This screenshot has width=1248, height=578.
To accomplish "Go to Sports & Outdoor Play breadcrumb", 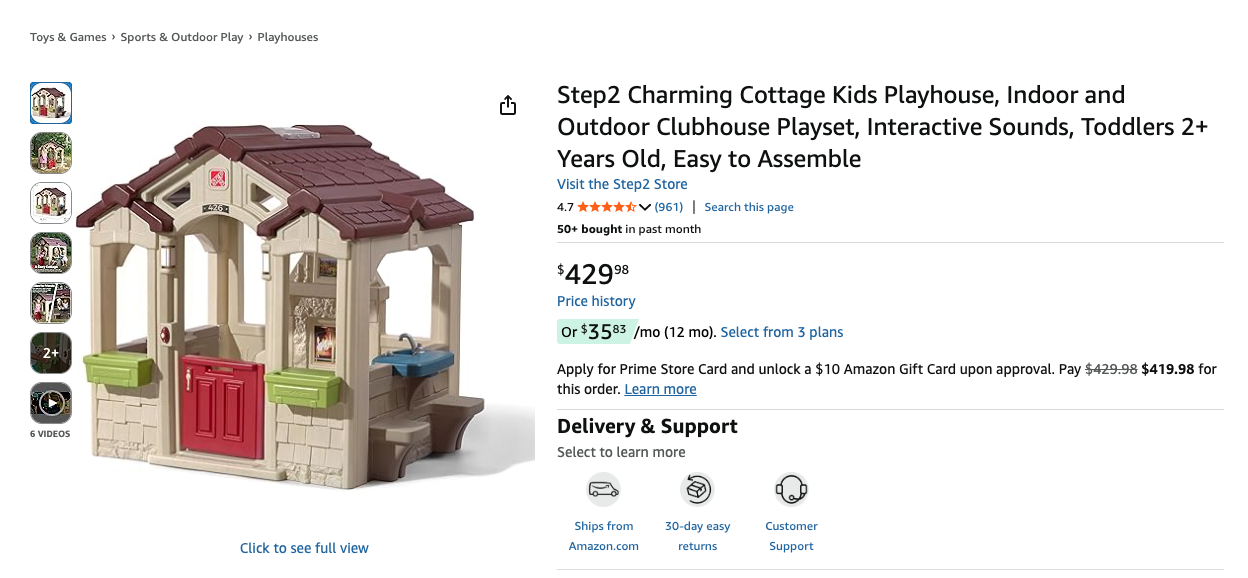I will click(x=182, y=37).
